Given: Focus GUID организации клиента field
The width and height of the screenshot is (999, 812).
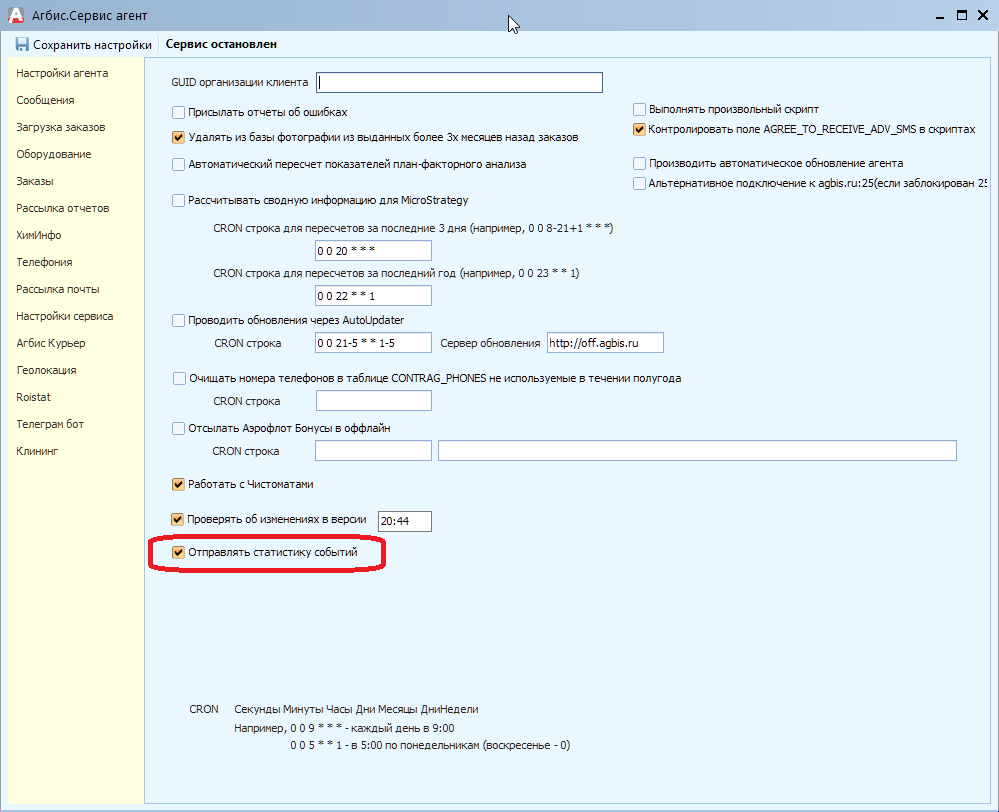Looking at the screenshot, I should coord(459,82).
